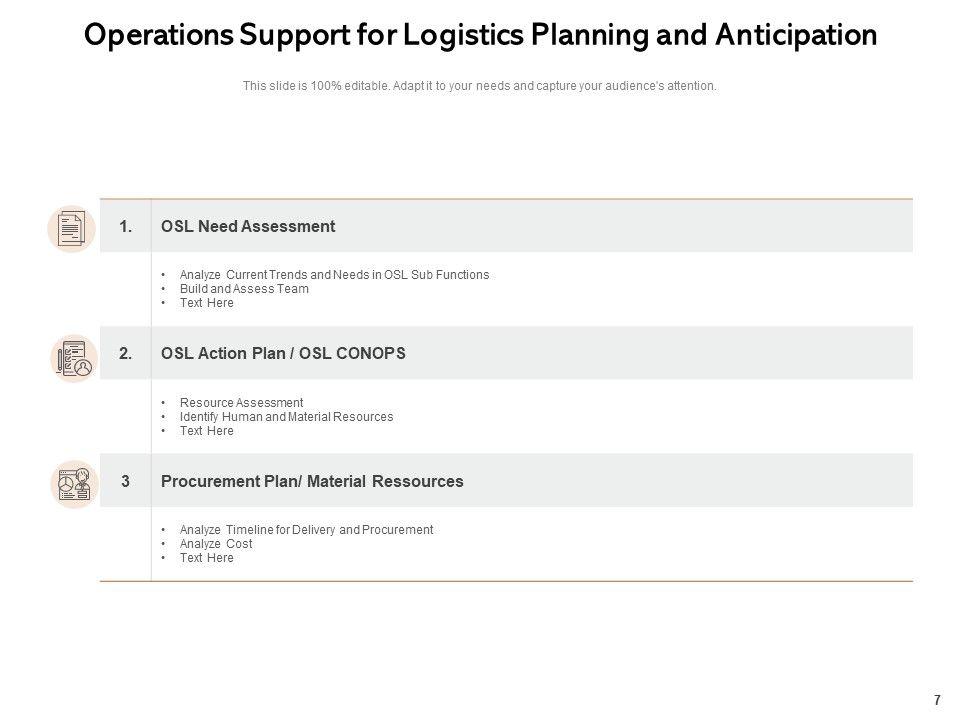
Task: Click 'Analyze Timeline for Delivery and Procurement'
Action: pyautogui.click(x=306, y=530)
